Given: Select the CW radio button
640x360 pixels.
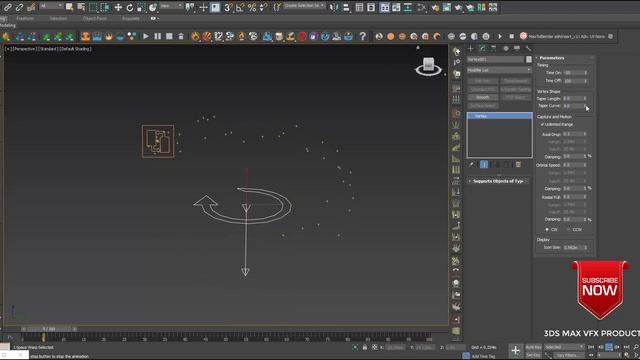Looking at the screenshot, I should (547, 230).
